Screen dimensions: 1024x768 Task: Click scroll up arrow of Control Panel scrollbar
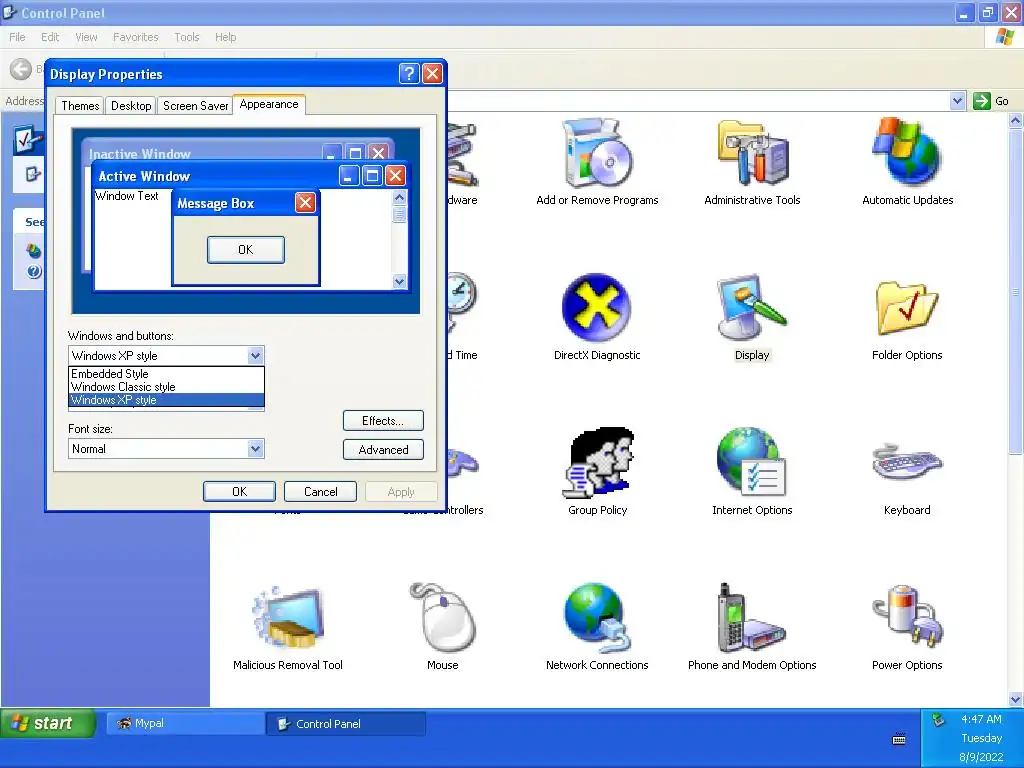[1016, 121]
